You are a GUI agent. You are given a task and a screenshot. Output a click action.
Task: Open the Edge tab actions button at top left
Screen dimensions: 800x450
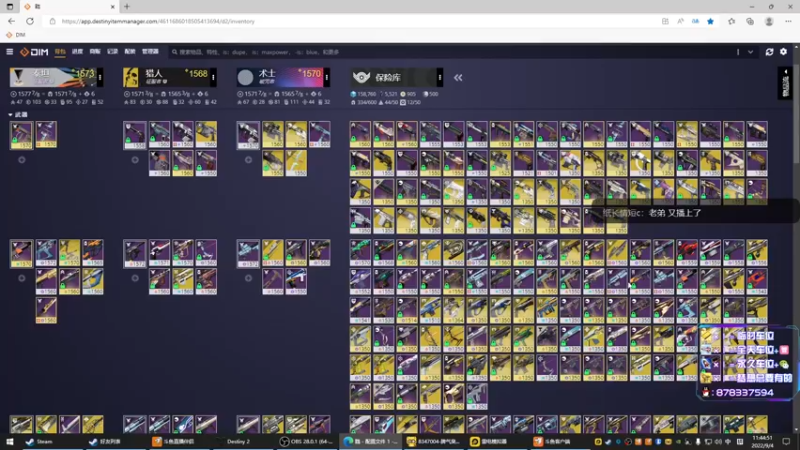pos(10,7)
